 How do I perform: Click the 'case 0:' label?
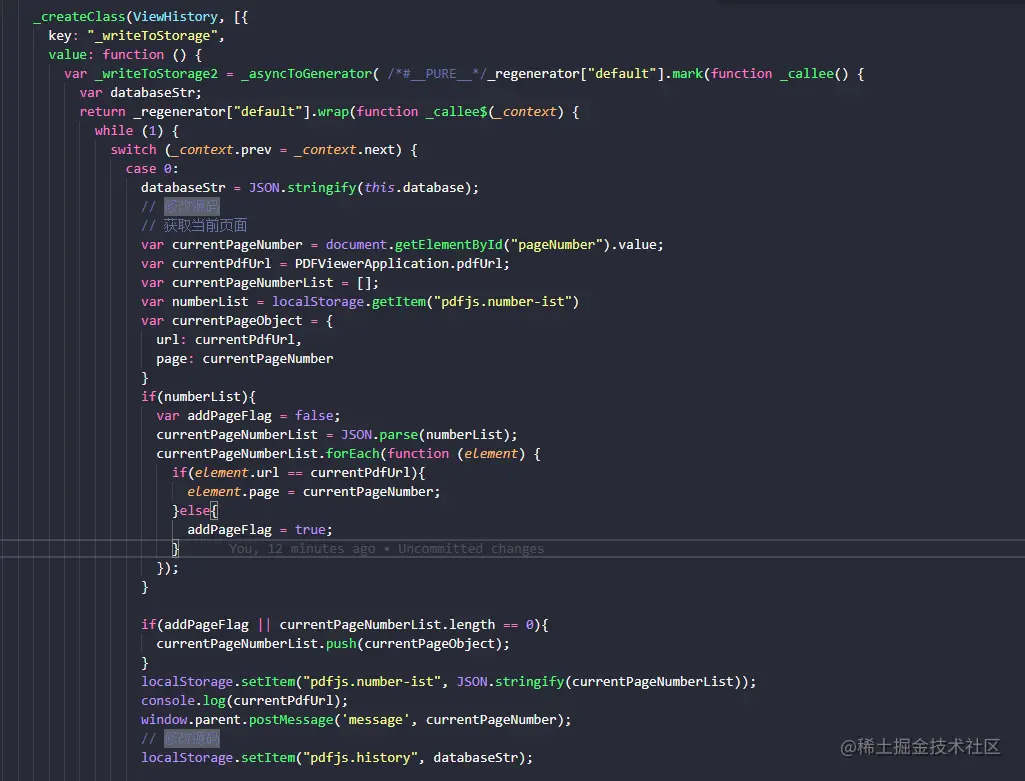[x=152, y=168]
